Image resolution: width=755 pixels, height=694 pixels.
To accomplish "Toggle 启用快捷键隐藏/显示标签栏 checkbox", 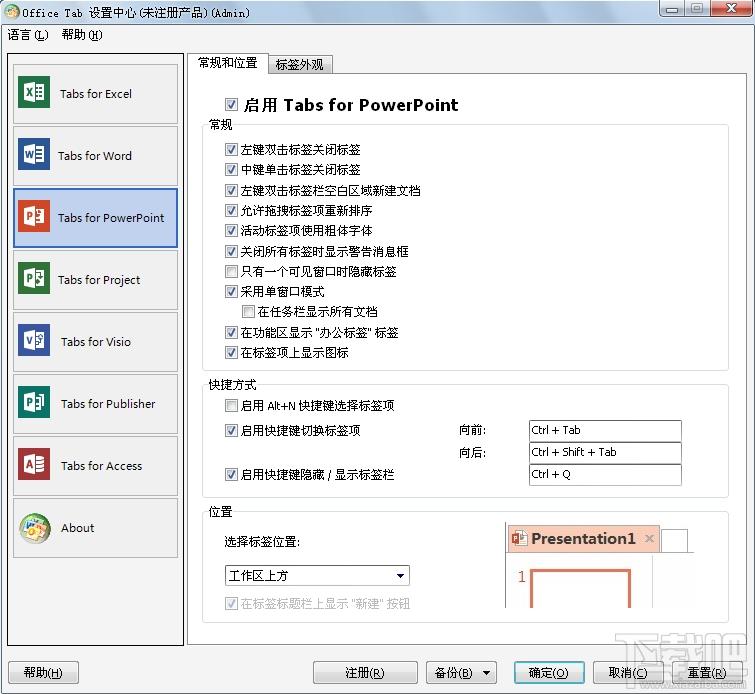I will (231, 475).
